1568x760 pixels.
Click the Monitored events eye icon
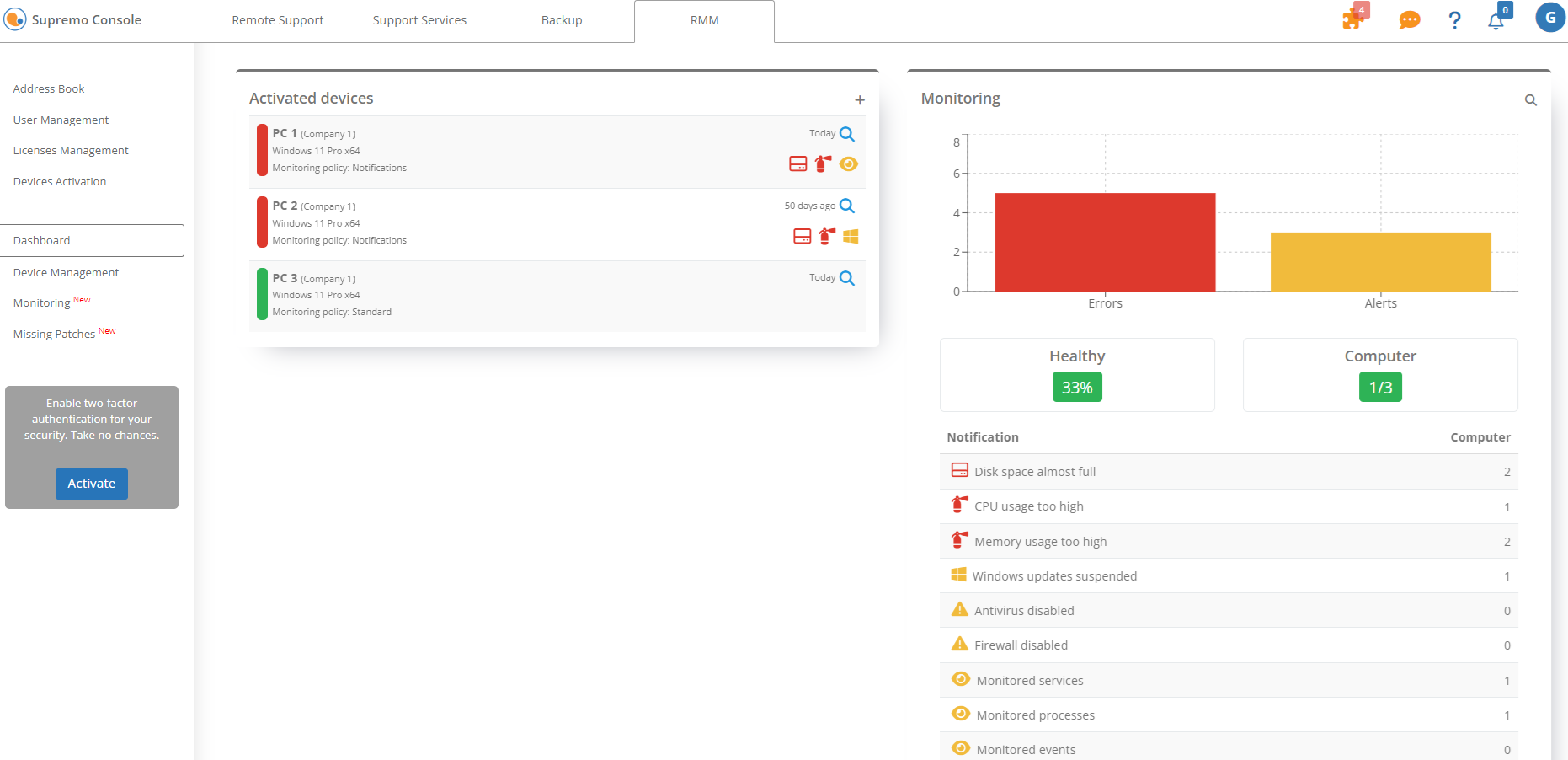point(961,747)
